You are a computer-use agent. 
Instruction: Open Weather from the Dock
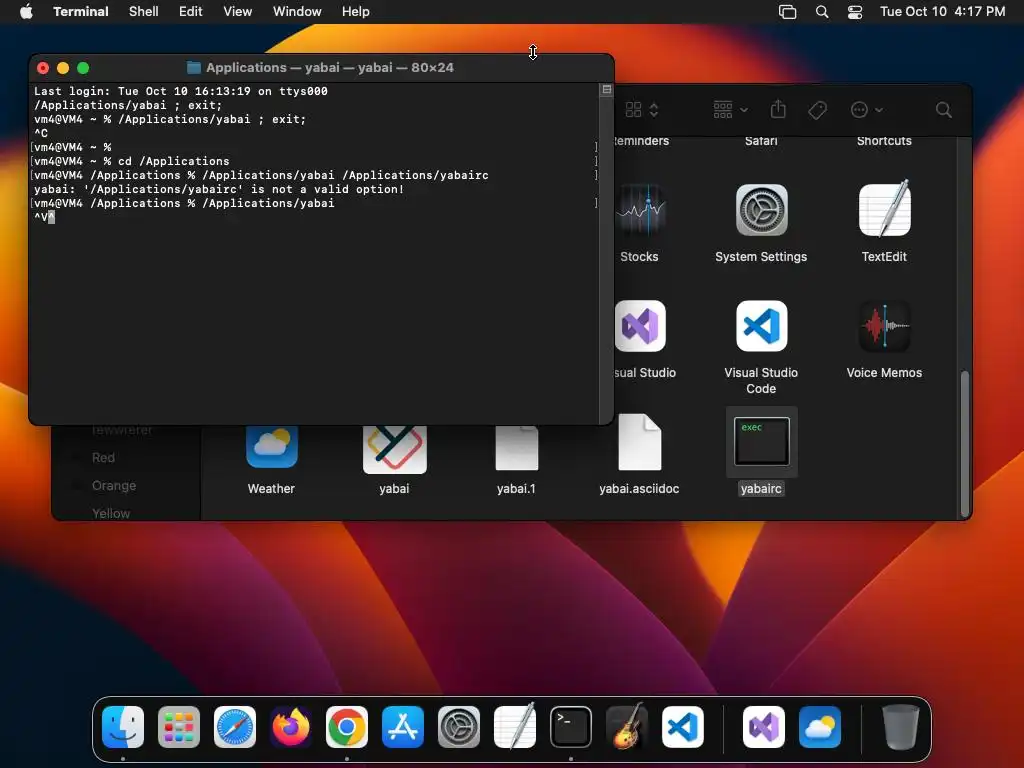point(820,727)
